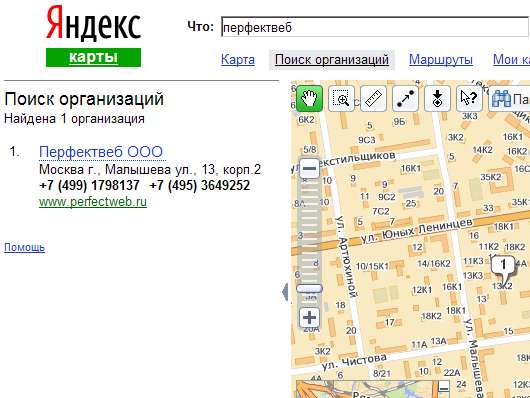Click the zoom slider handle
Viewport: 530px width, 398px height.
coord(309,288)
